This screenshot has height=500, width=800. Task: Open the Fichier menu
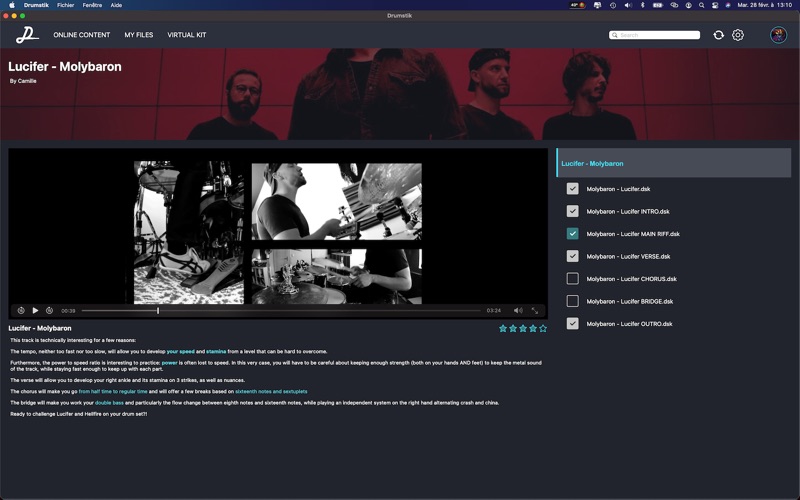(65, 5)
